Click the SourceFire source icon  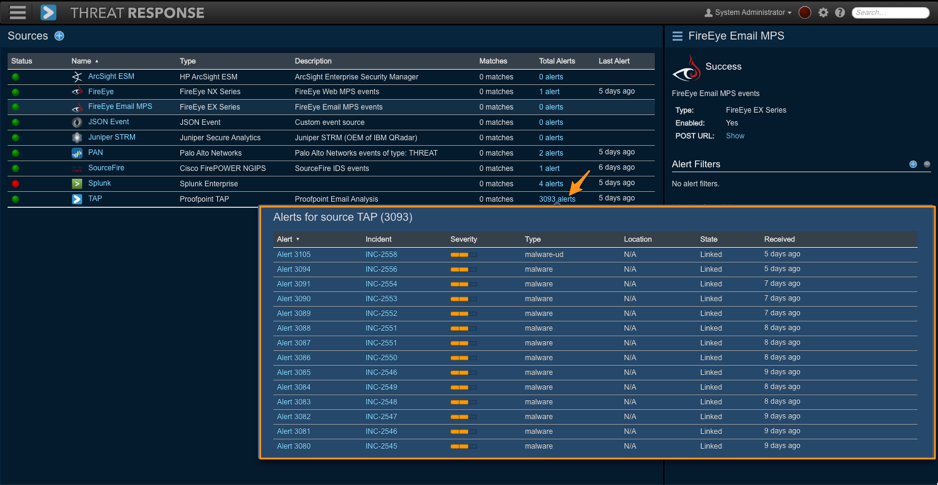coord(77,169)
